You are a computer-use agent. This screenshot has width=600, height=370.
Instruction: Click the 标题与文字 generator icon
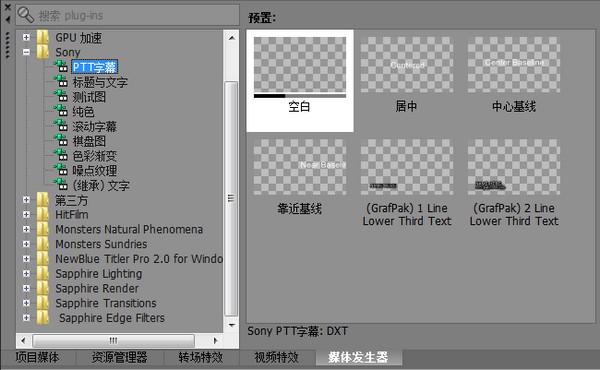click(61, 81)
